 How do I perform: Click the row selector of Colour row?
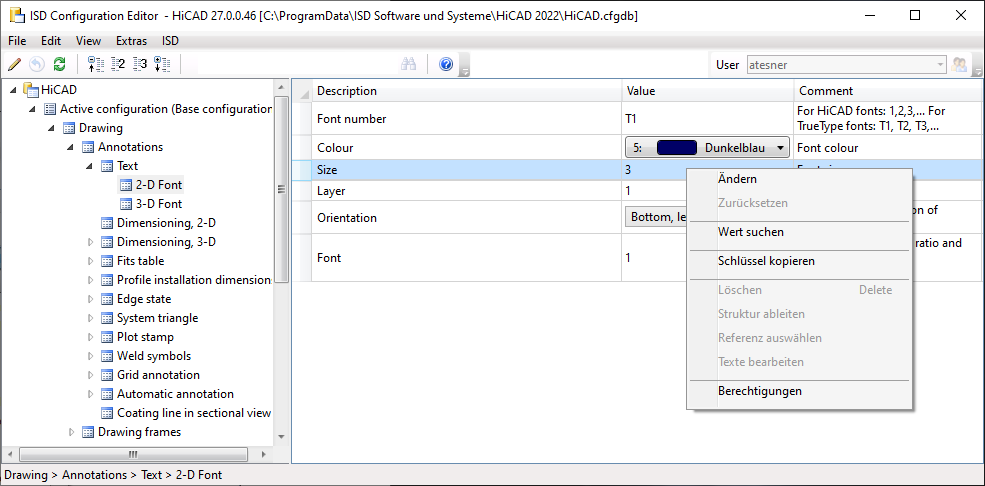tap(302, 148)
